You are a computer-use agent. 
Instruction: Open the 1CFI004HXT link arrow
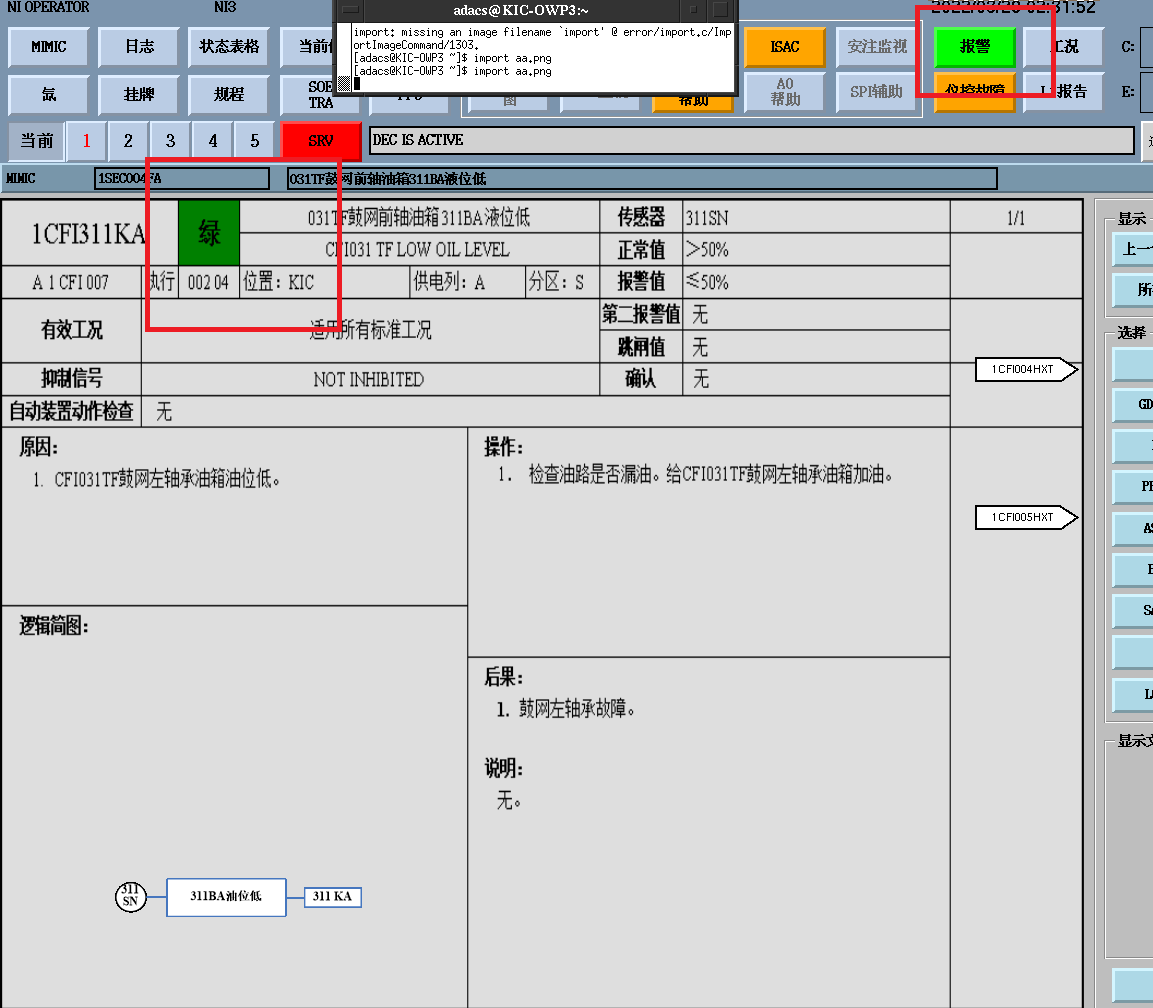pyautogui.click(x=1027, y=370)
